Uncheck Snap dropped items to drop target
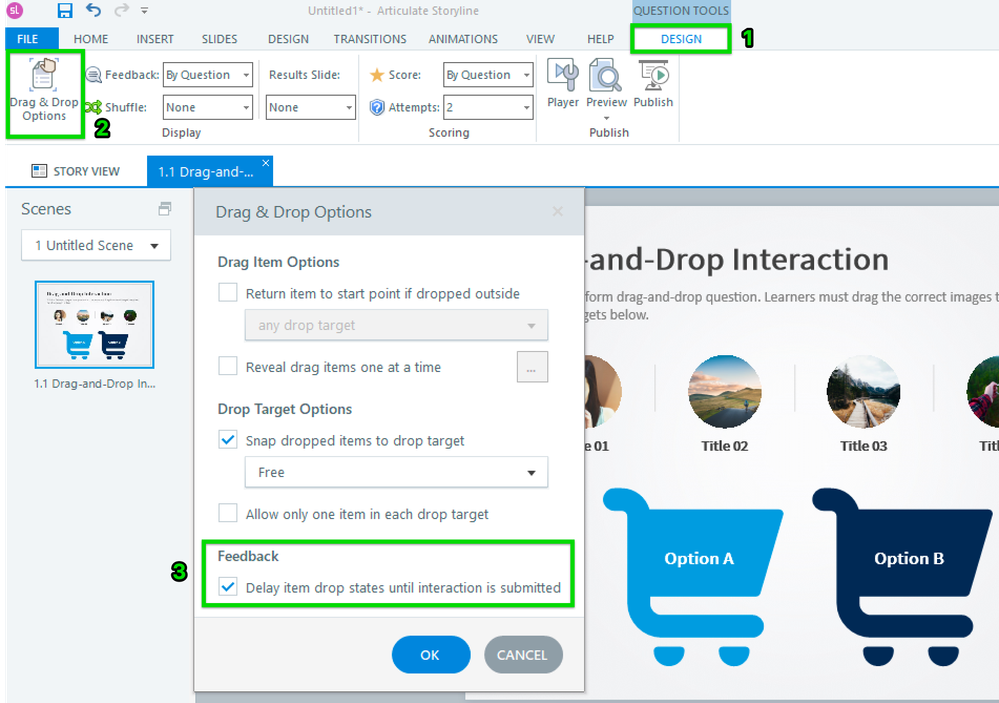 [x=228, y=440]
